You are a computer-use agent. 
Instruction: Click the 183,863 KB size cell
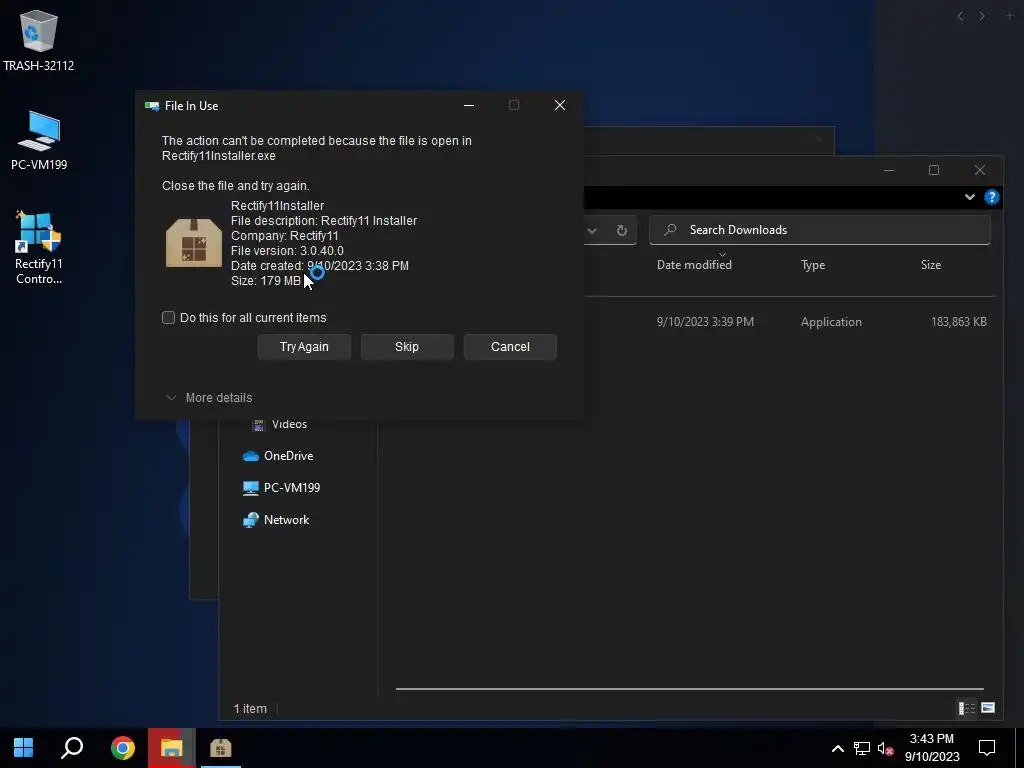(x=959, y=322)
